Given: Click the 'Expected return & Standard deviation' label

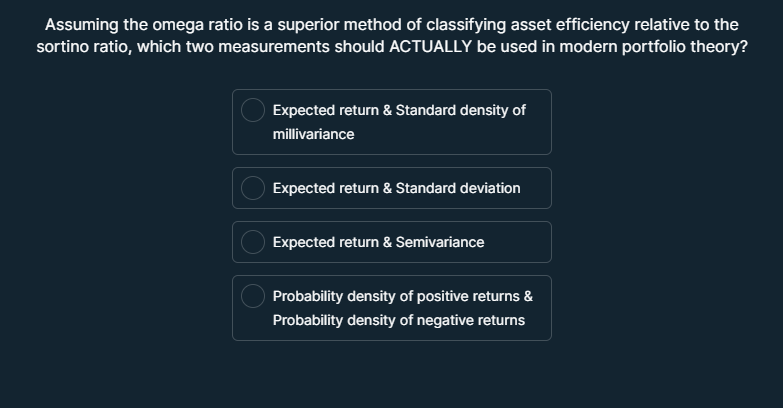Looking at the screenshot, I should (x=396, y=188).
